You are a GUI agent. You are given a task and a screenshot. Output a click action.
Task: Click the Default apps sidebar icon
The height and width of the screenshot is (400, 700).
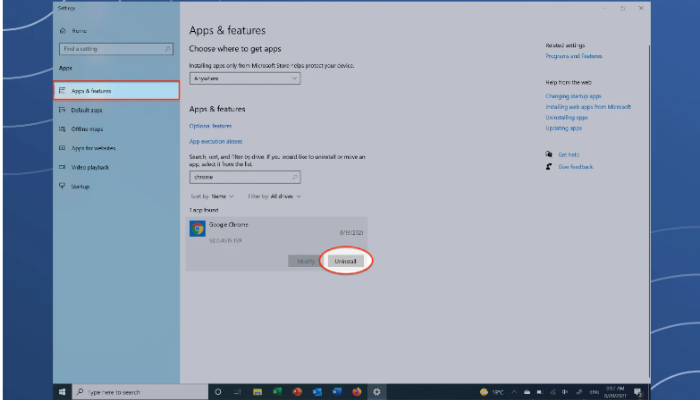pyautogui.click(x=62, y=109)
